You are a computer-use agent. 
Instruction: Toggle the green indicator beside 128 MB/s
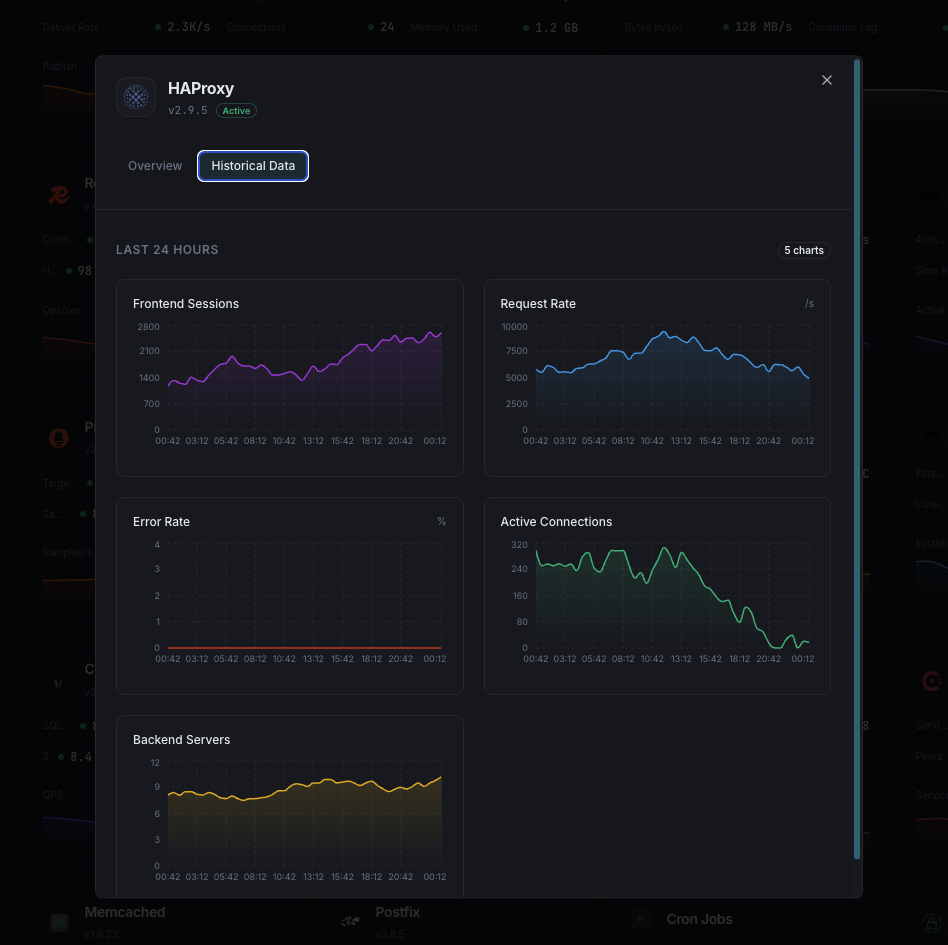click(727, 27)
